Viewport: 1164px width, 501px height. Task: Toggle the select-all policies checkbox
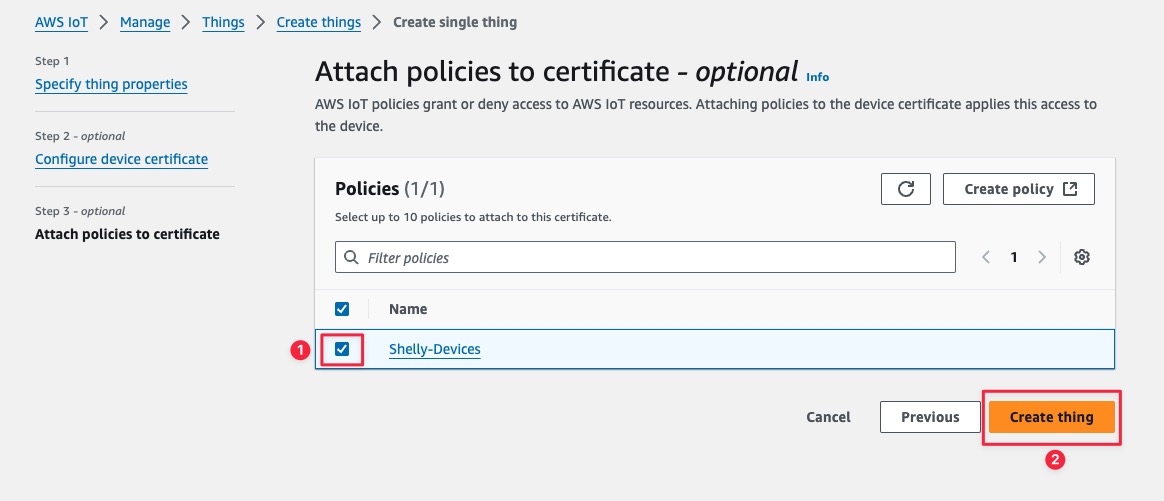pos(342,309)
